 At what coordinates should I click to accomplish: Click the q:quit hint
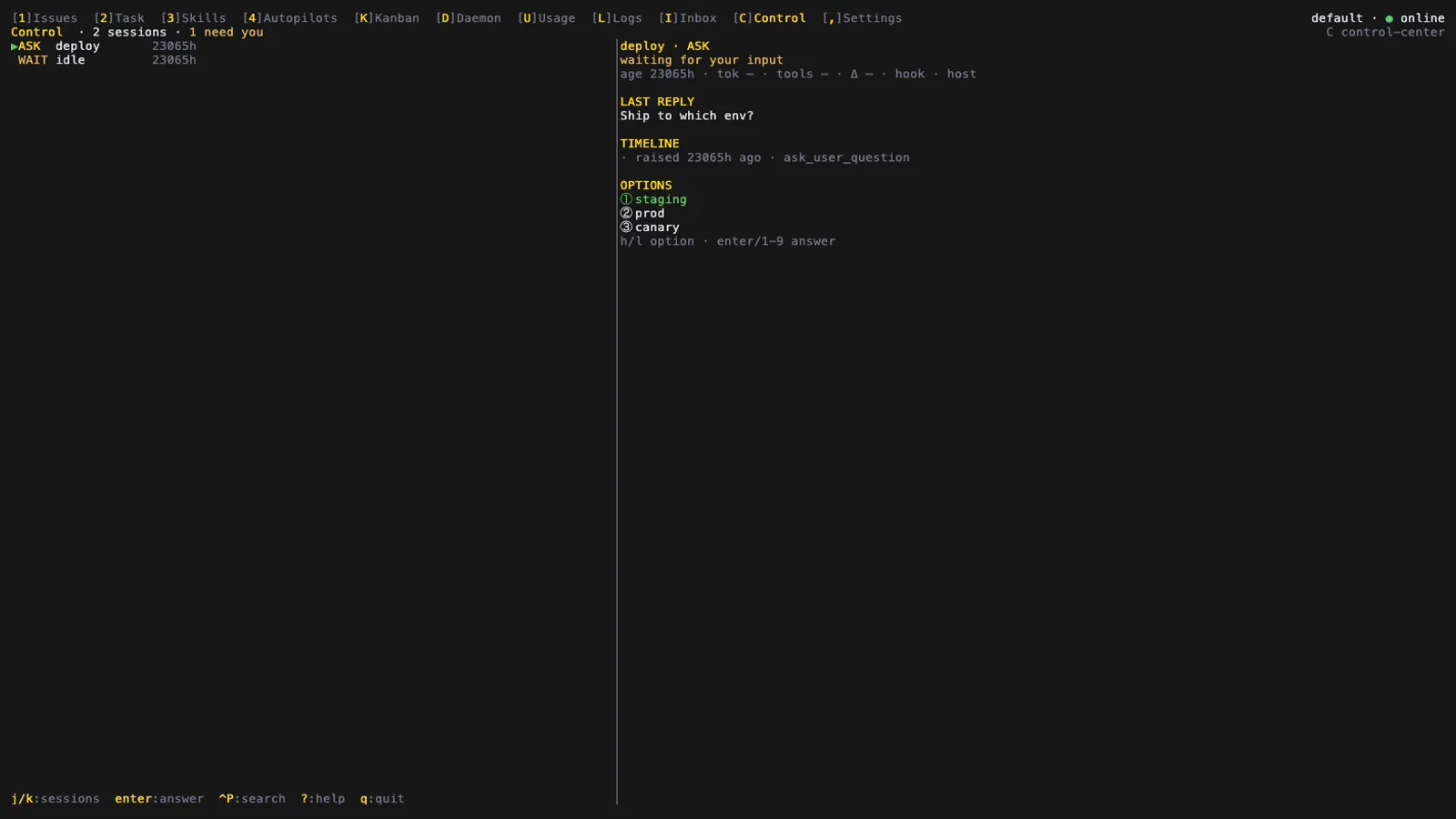point(382,799)
